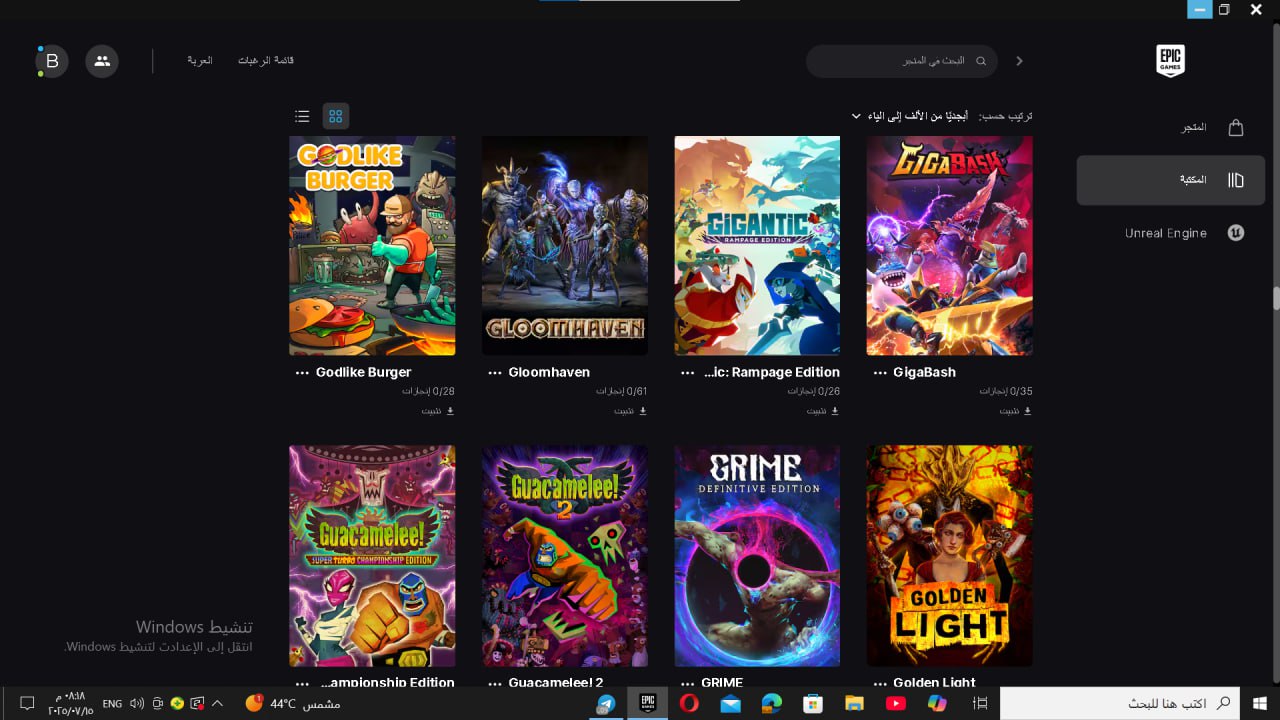Open the three-dot menu for GRIME
The height and width of the screenshot is (720, 1280).
687,683
